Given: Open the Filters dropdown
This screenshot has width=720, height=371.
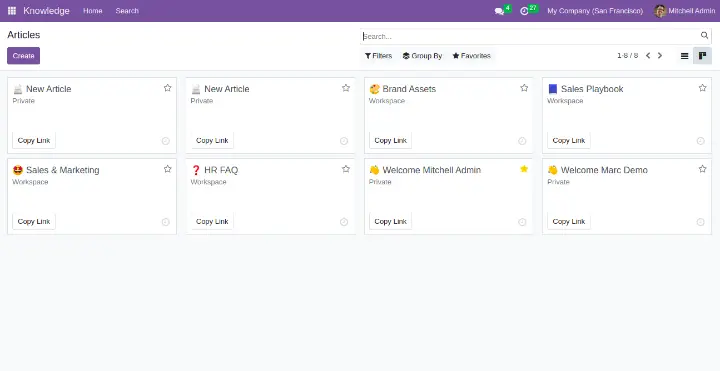Looking at the screenshot, I should pyautogui.click(x=378, y=56).
